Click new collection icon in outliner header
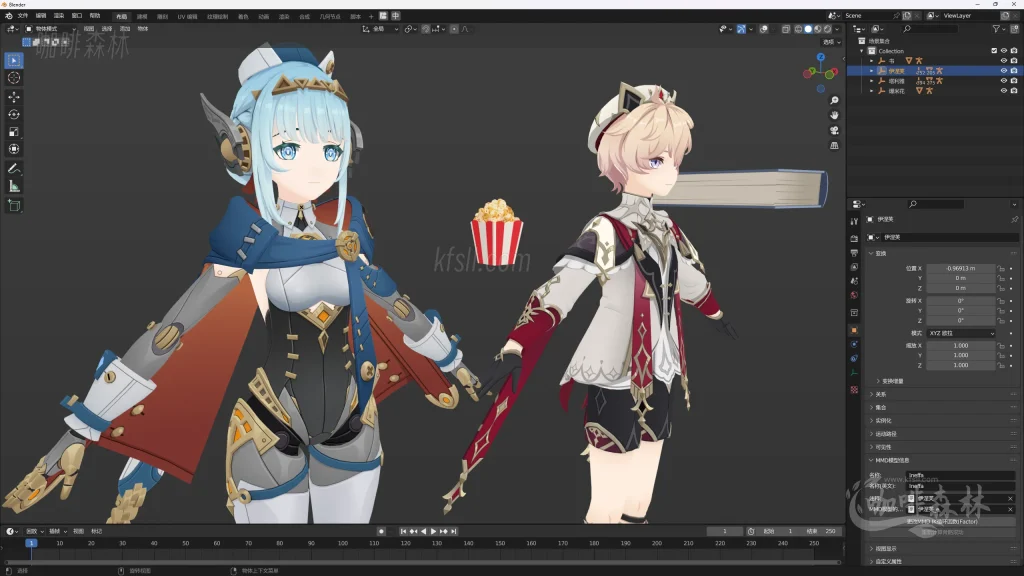The width and height of the screenshot is (1024, 576). 1014,29
